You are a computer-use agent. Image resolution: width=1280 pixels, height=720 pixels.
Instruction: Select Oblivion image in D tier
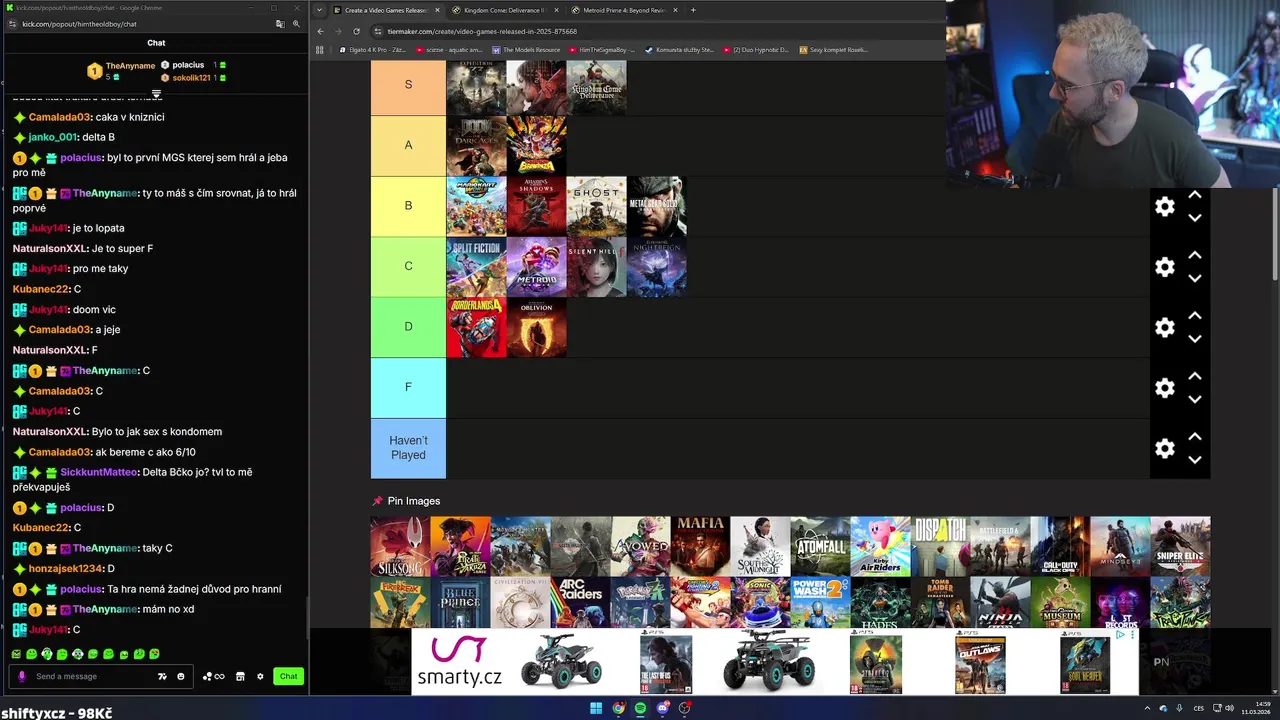click(x=536, y=327)
